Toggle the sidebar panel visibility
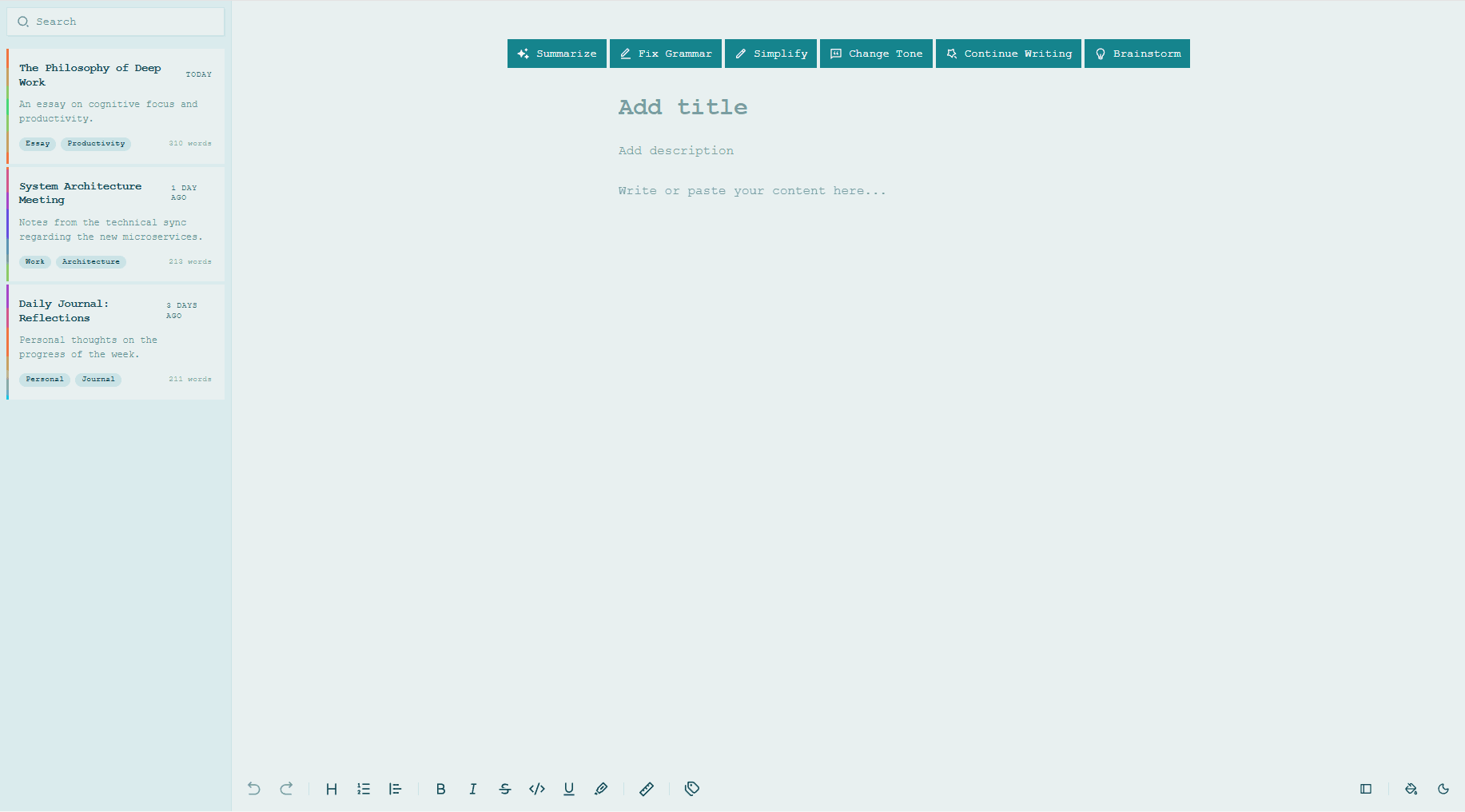This screenshot has width=1465, height=812. 1365,789
